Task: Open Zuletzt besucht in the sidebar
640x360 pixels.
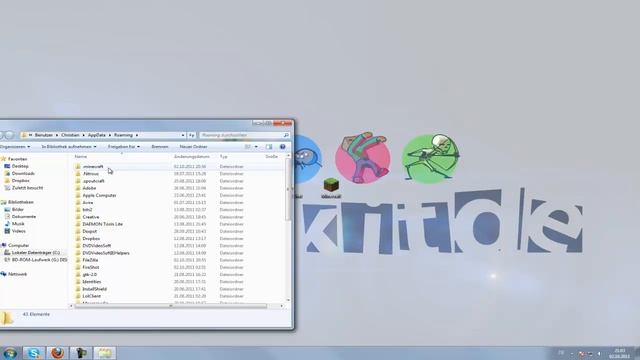Action: point(27,188)
